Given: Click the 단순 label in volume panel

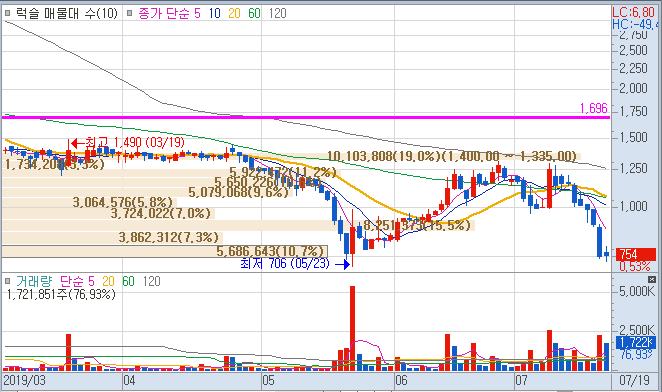Looking at the screenshot, I should click(72, 281).
